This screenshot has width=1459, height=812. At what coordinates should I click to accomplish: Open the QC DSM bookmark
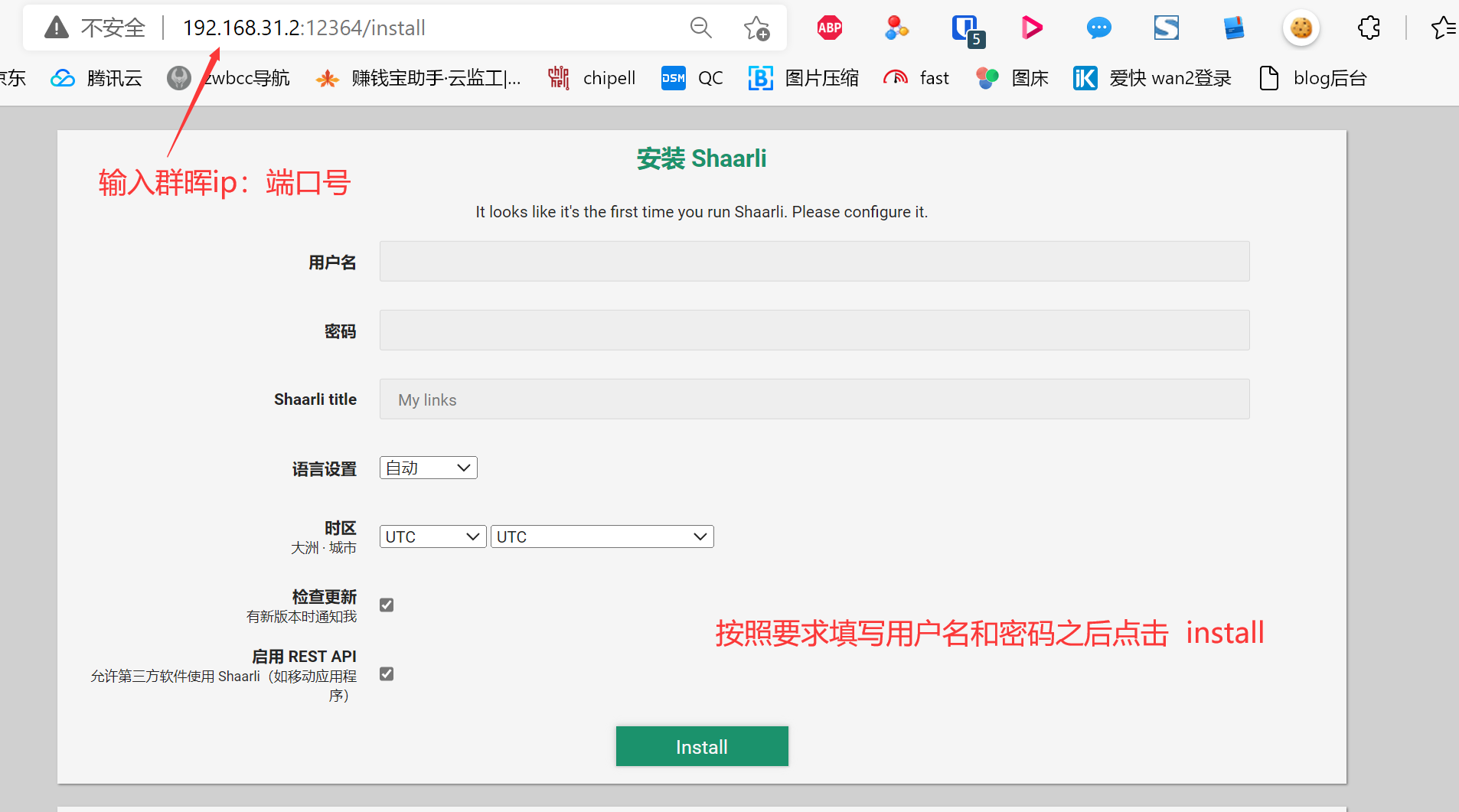(692, 78)
